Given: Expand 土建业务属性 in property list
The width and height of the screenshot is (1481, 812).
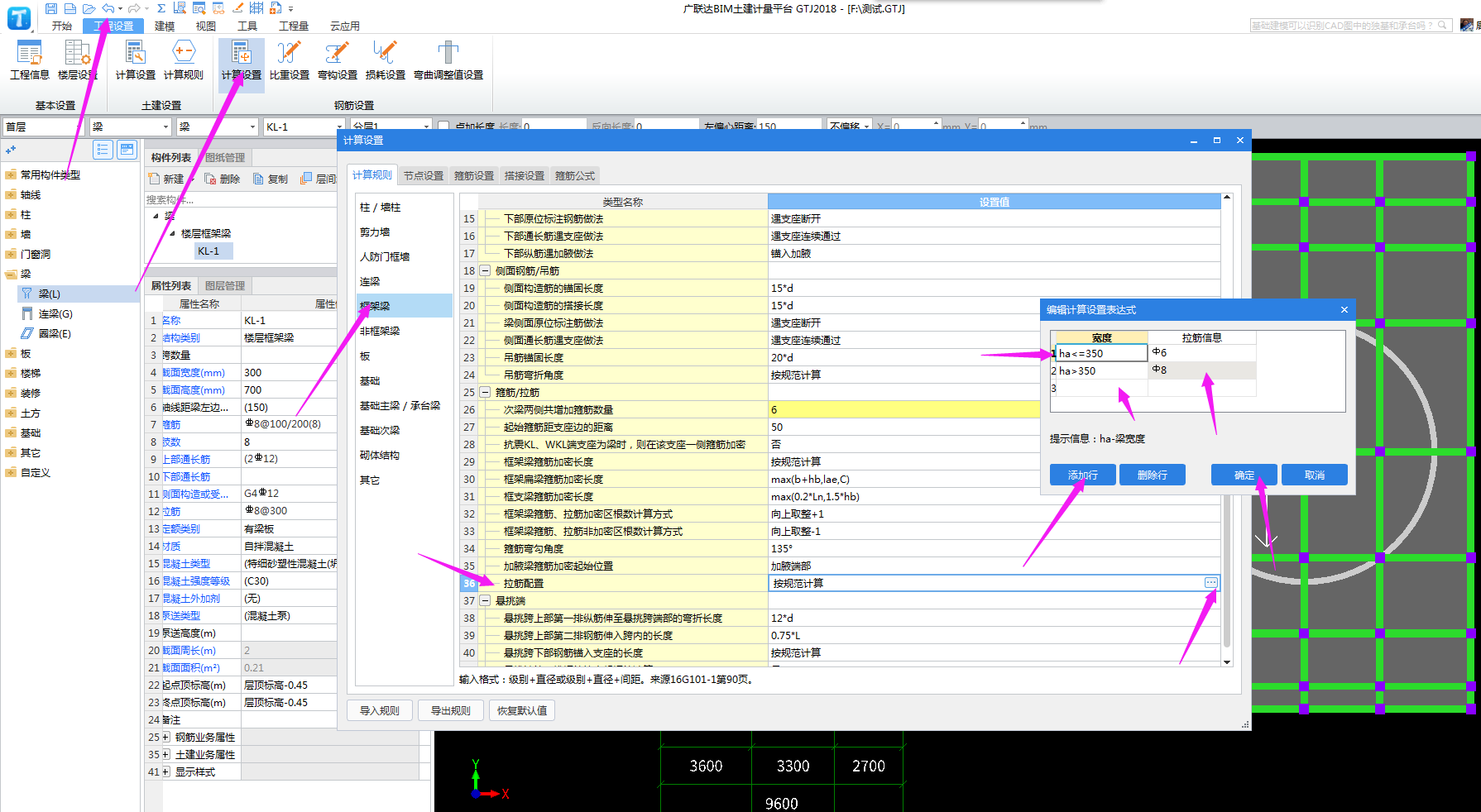Looking at the screenshot, I should coord(165,754).
